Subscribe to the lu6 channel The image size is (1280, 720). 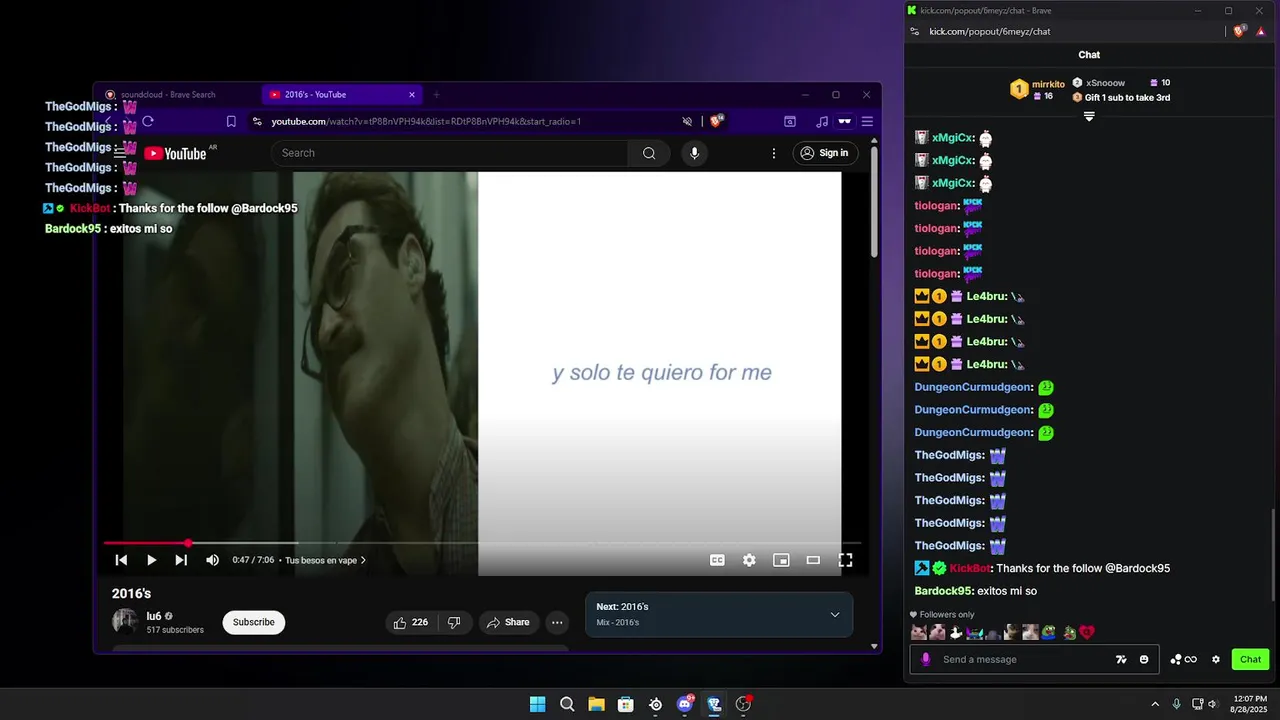[254, 622]
